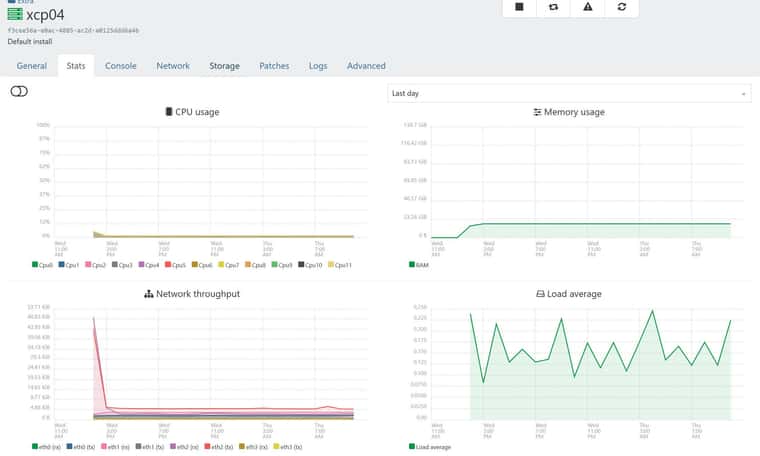760x456 pixels.
Task: Click the pink Cpu2 color swatch in the legend
Action: click(88, 265)
